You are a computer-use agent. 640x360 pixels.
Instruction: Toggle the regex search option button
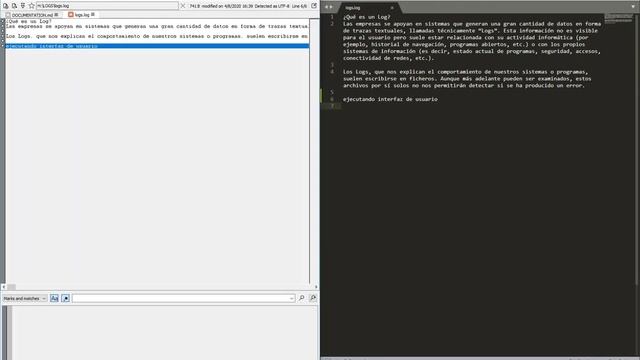[x=66, y=298]
